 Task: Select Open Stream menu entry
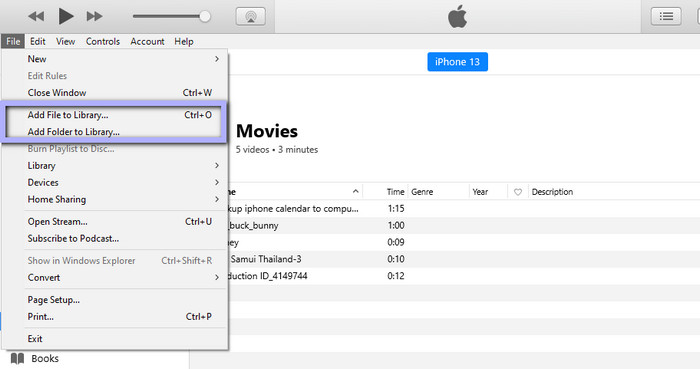(115, 221)
